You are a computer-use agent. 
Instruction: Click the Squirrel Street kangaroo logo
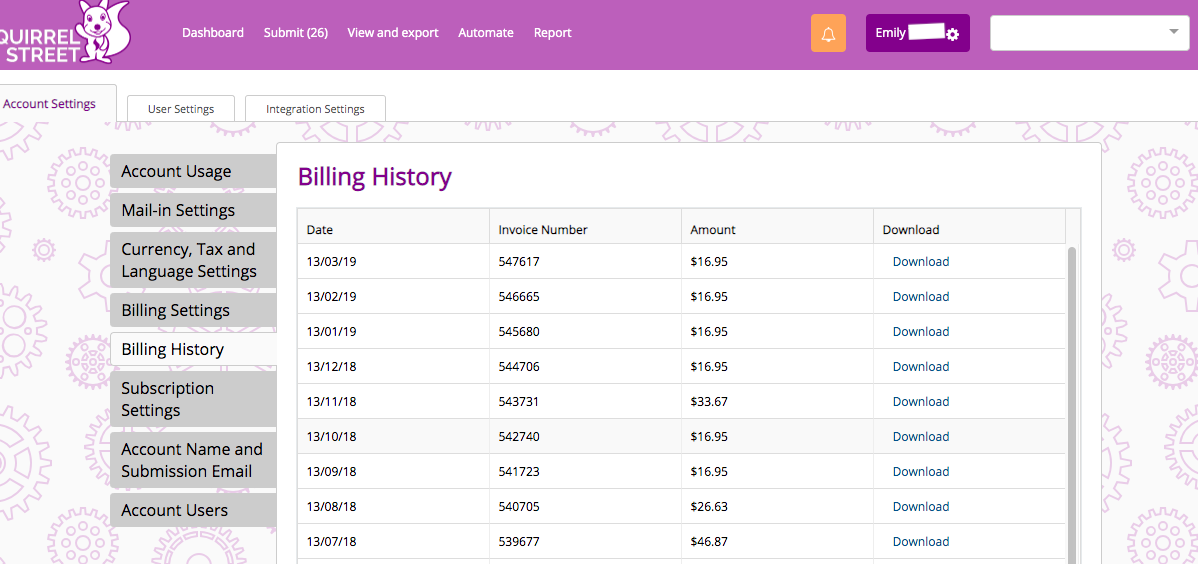[65, 32]
